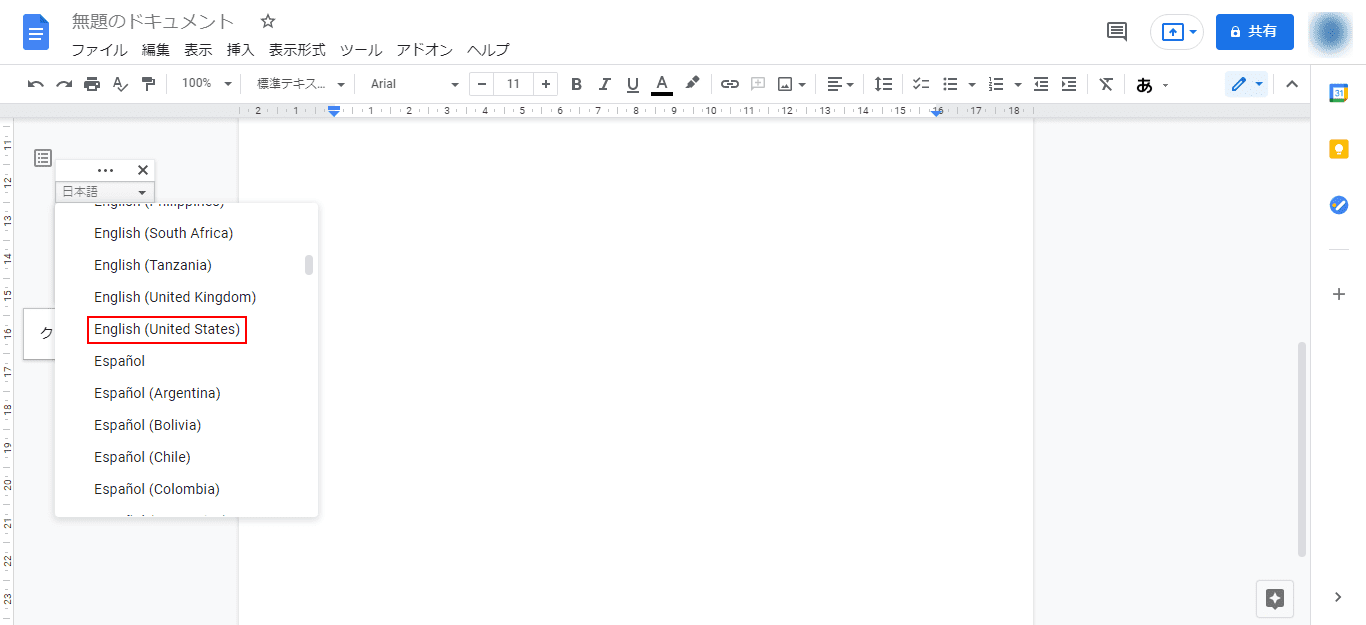Open the 編集 menu

156,50
